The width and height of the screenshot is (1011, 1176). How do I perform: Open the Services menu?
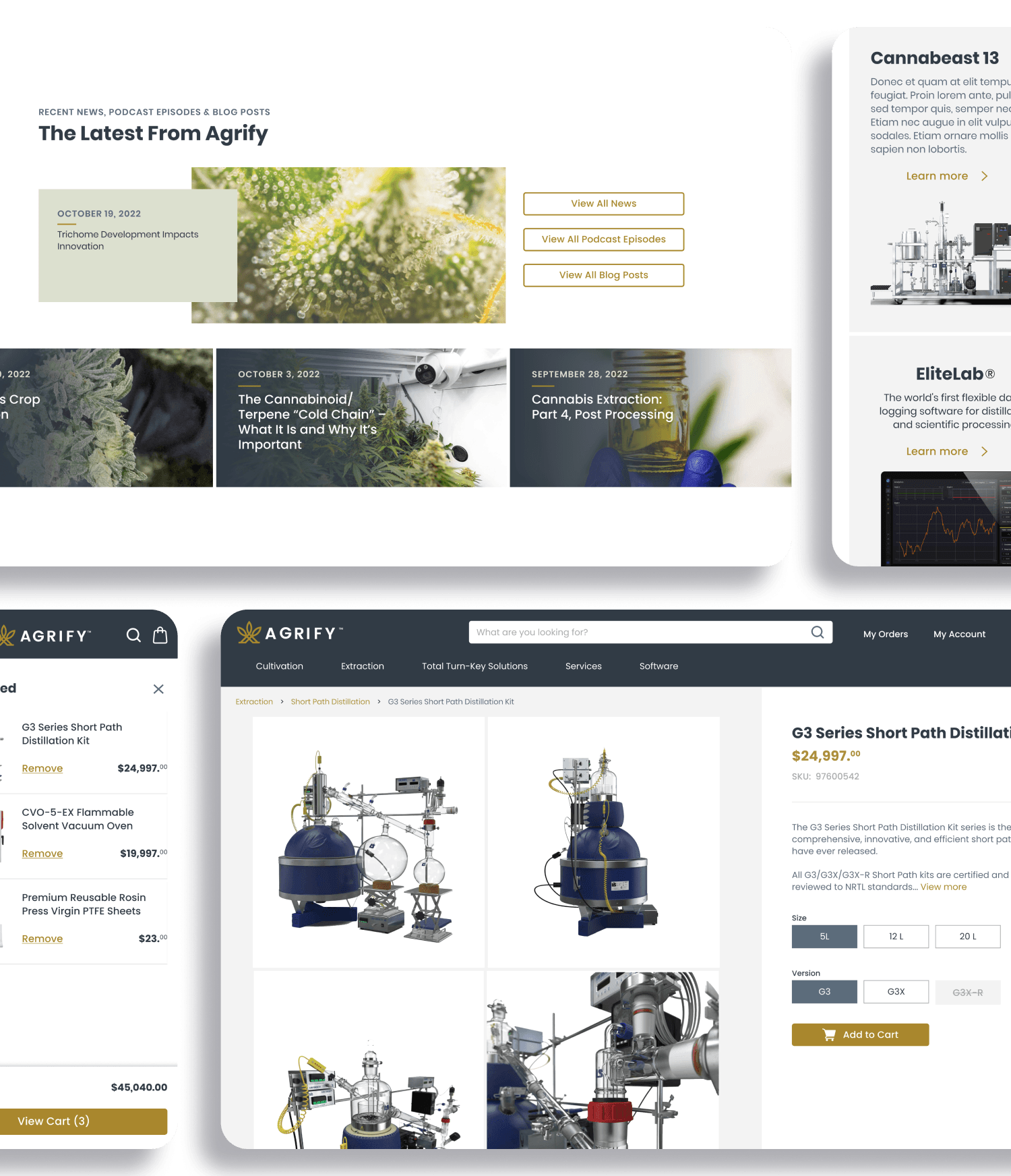(x=584, y=666)
